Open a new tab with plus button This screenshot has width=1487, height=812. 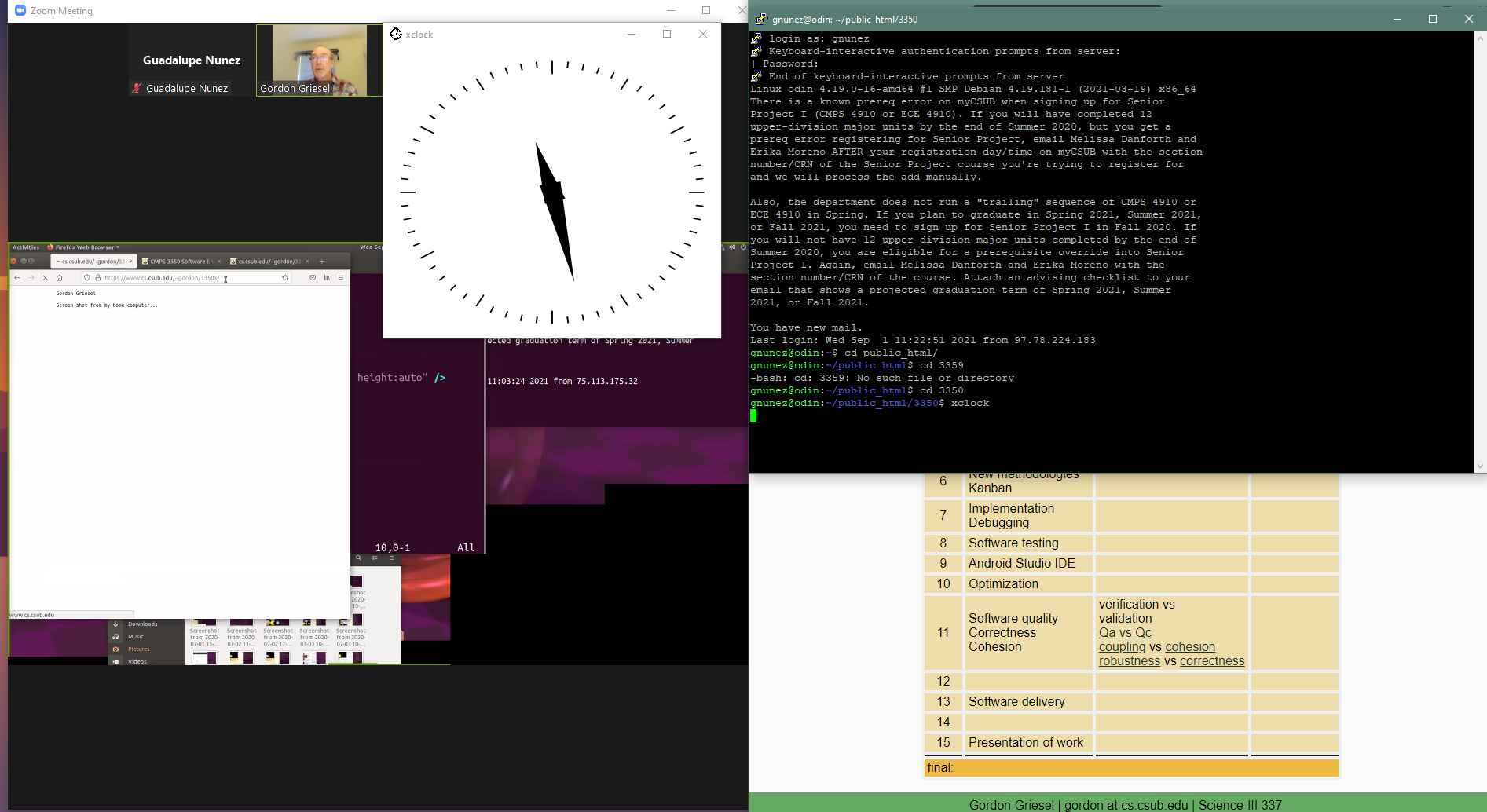(322, 262)
